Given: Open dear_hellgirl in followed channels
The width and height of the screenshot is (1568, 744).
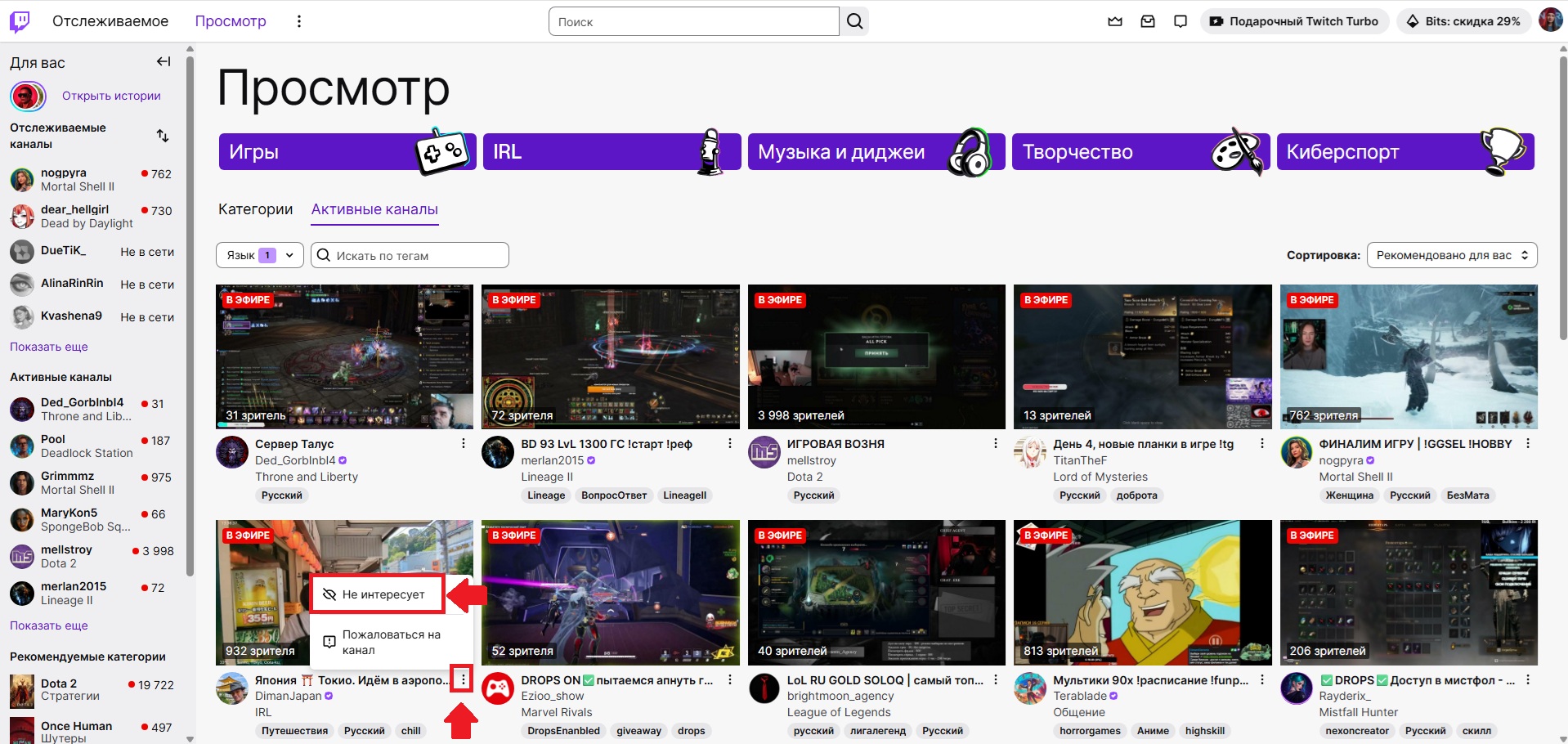Looking at the screenshot, I should pyautogui.click(x=92, y=216).
